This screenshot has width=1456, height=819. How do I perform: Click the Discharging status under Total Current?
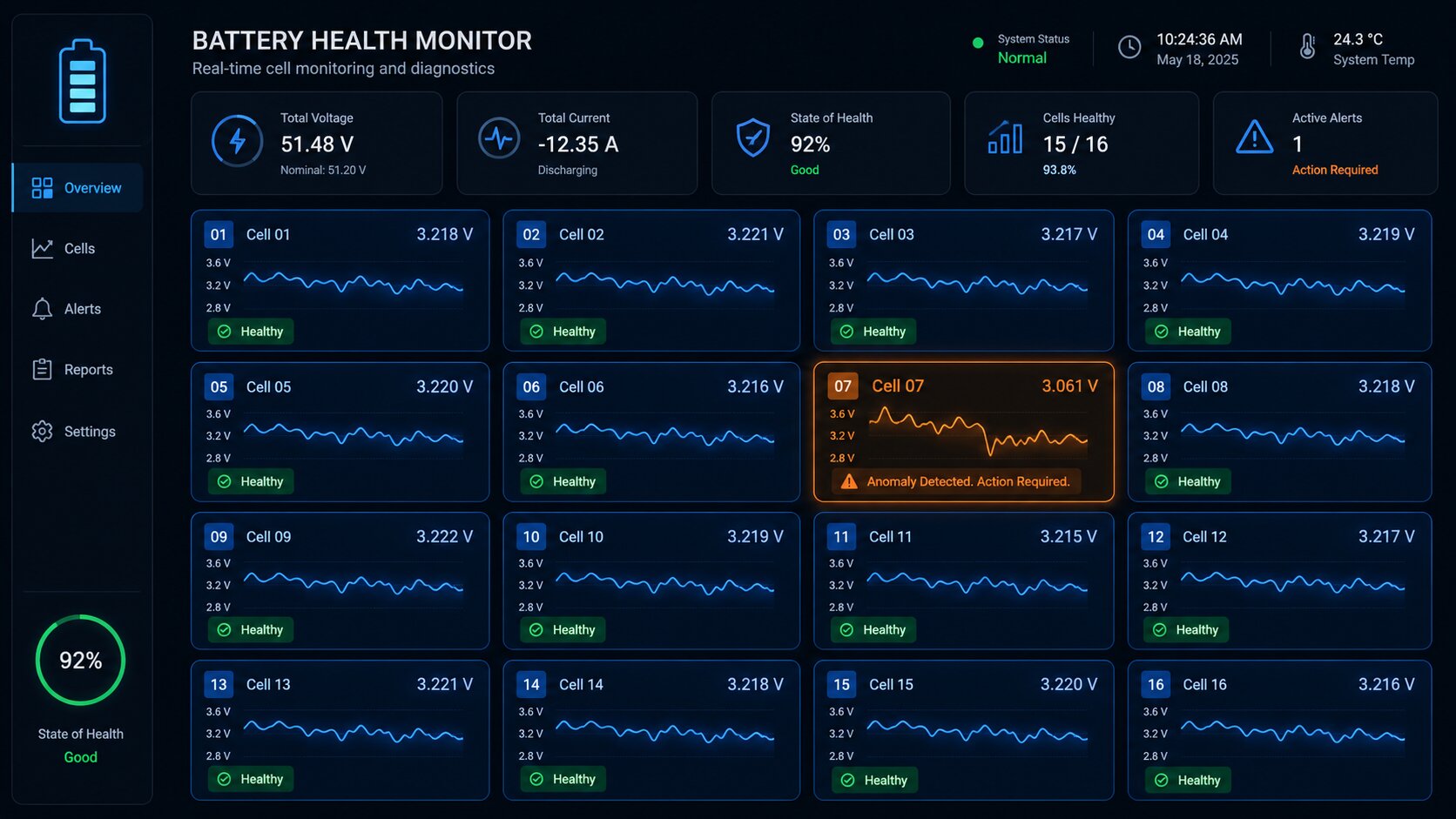tap(568, 170)
